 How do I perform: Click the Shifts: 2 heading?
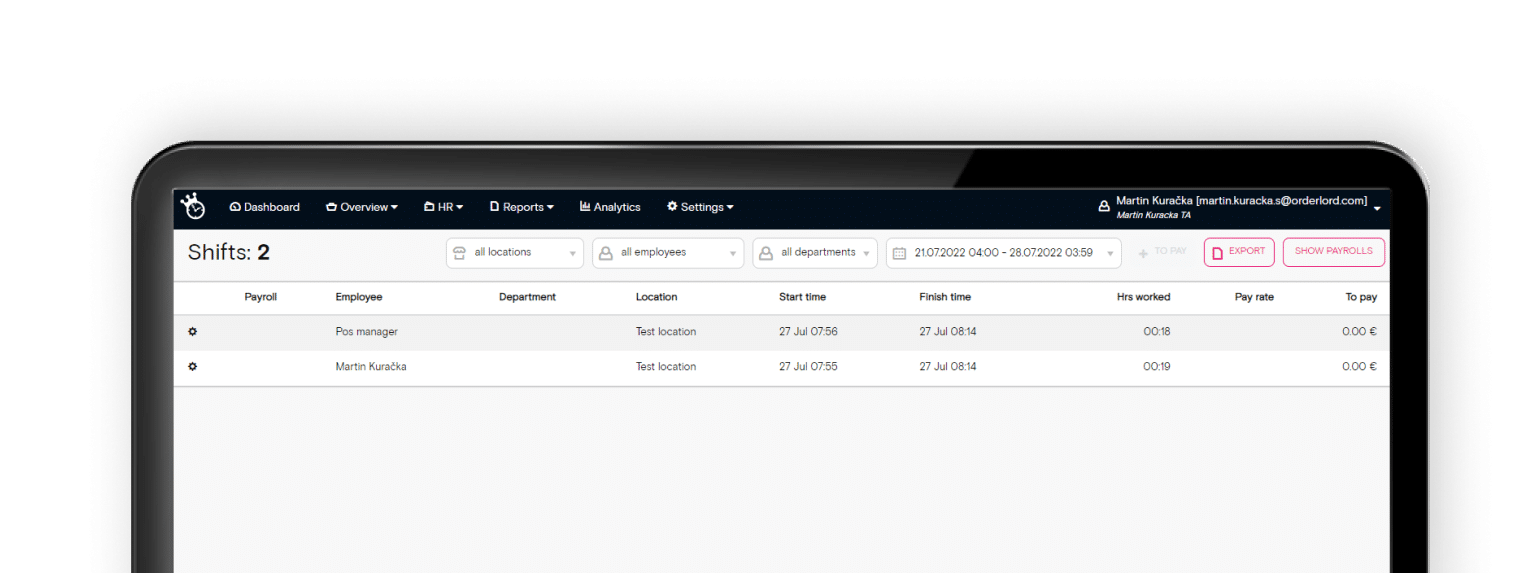[229, 253]
